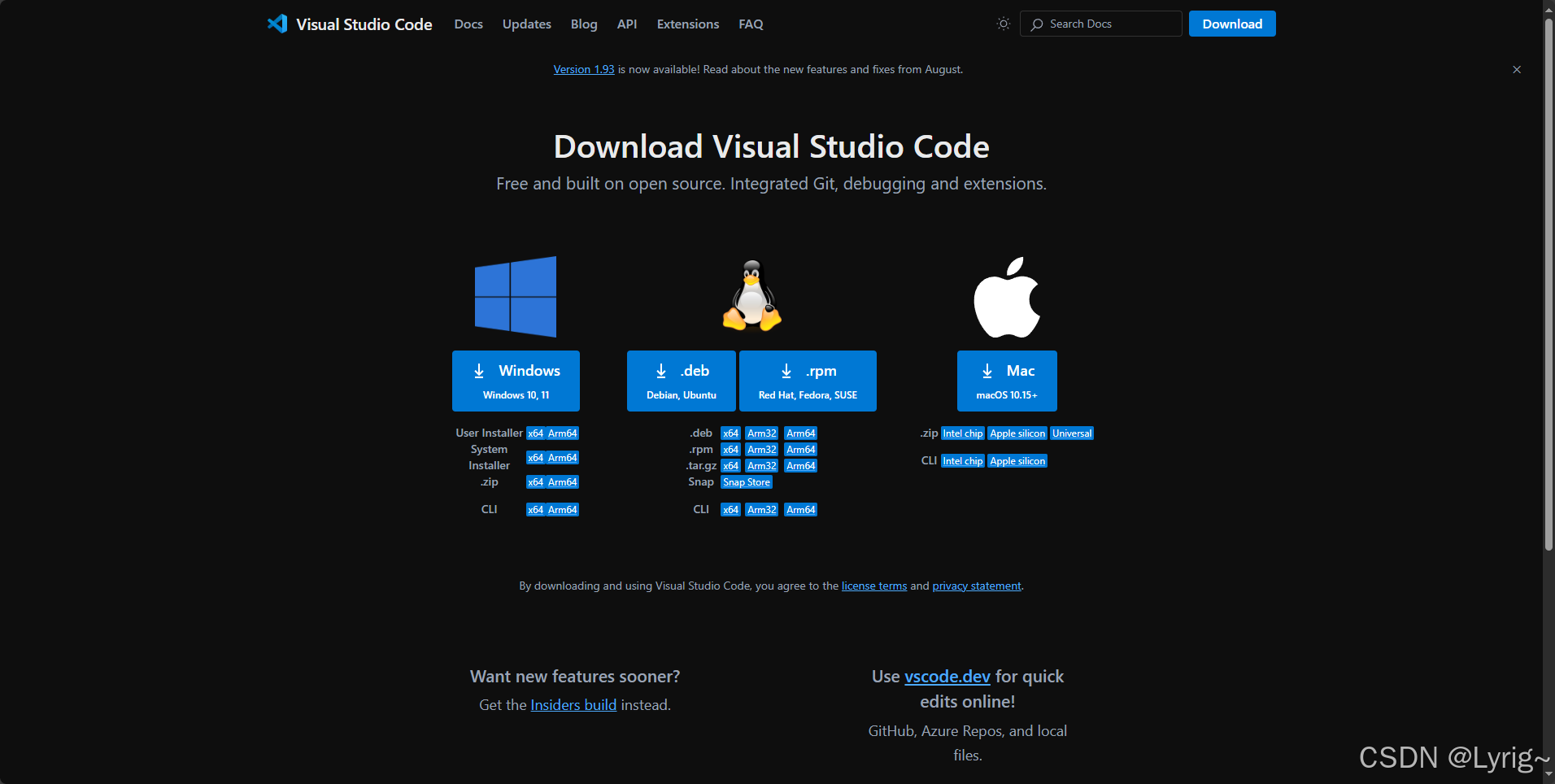
Task: Open the vscode.dev link
Action: [x=947, y=677]
